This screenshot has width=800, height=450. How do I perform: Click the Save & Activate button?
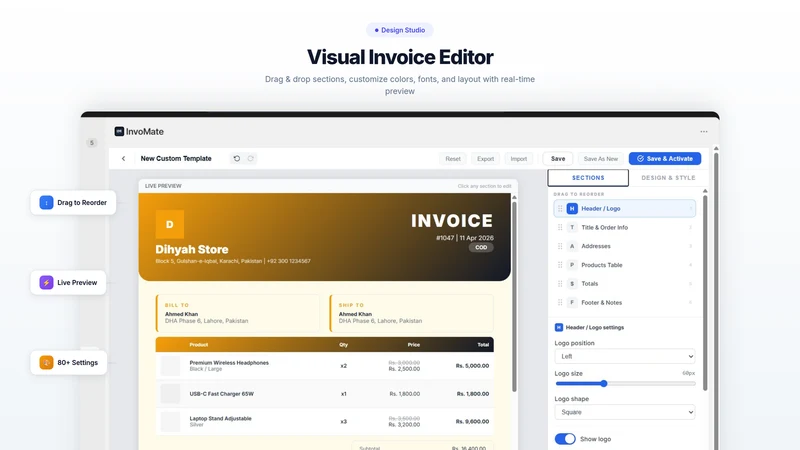665,159
